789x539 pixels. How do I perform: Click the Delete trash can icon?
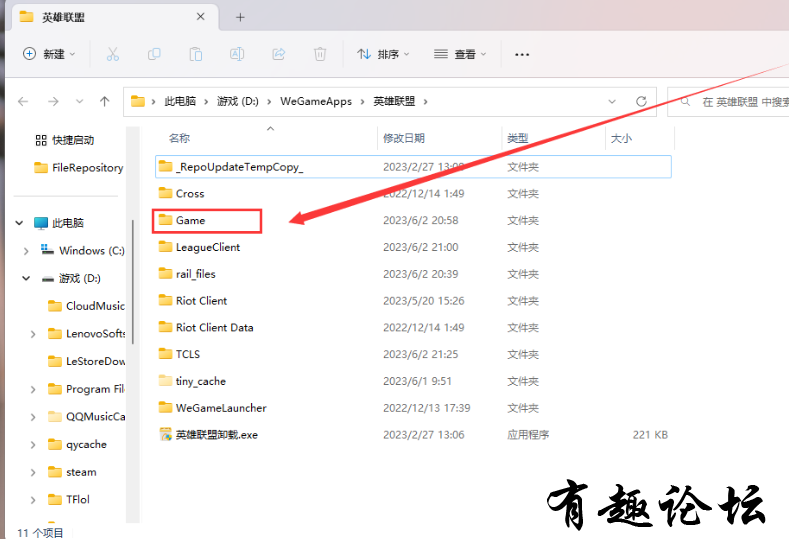click(x=320, y=54)
